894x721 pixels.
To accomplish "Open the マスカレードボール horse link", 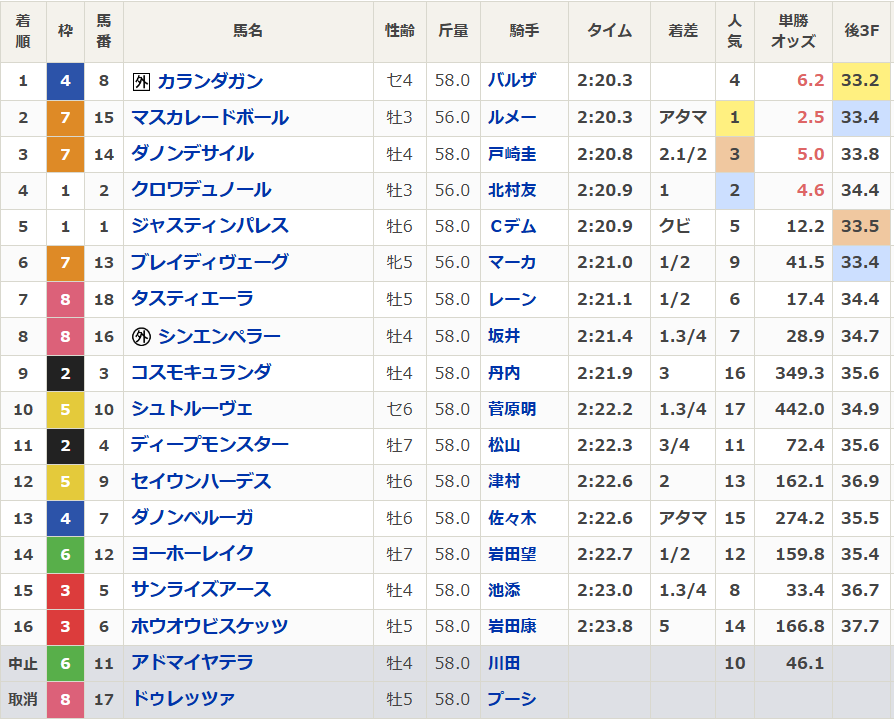I will pos(210,118).
